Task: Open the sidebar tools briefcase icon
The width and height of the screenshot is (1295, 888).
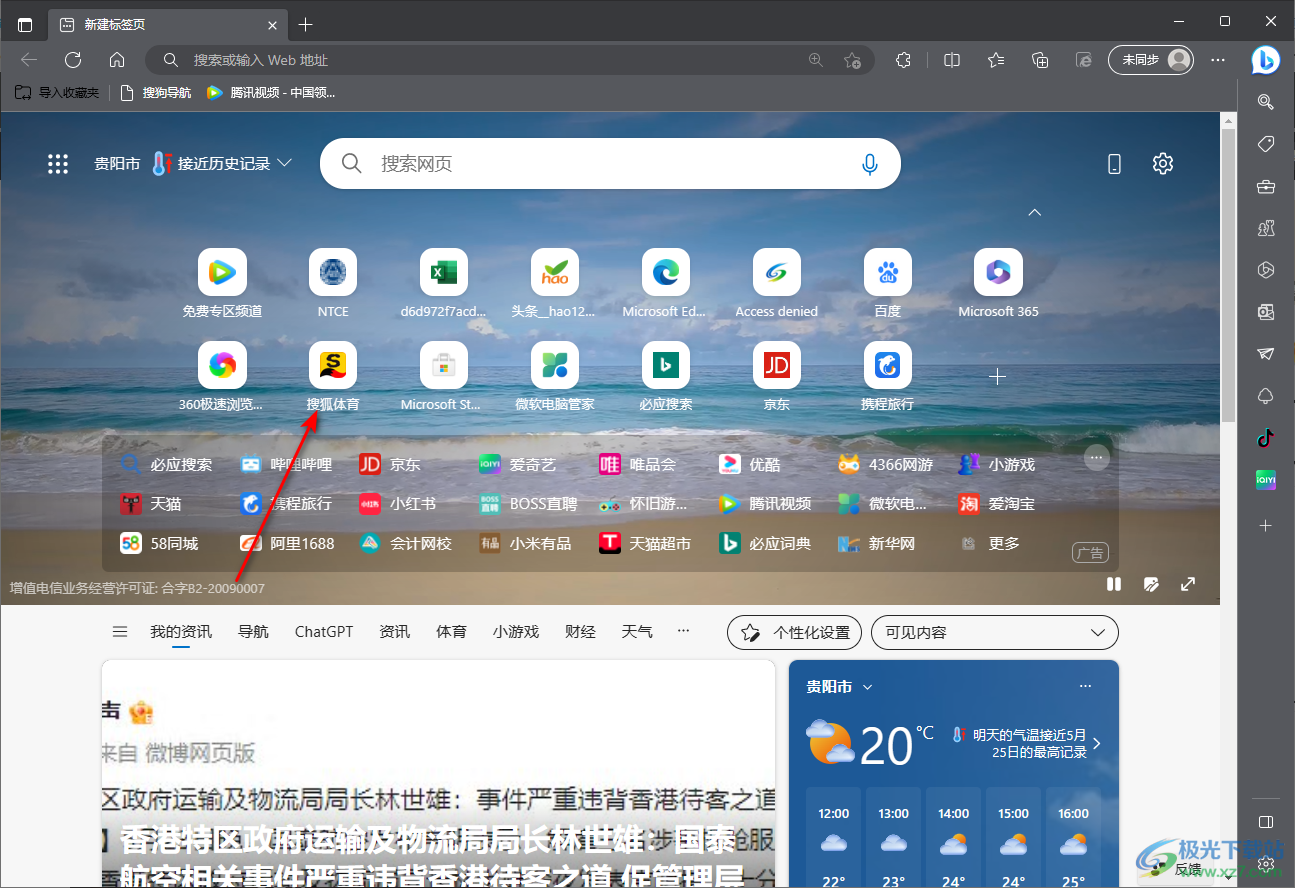Action: pyautogui.click(x=1266, y=186)
